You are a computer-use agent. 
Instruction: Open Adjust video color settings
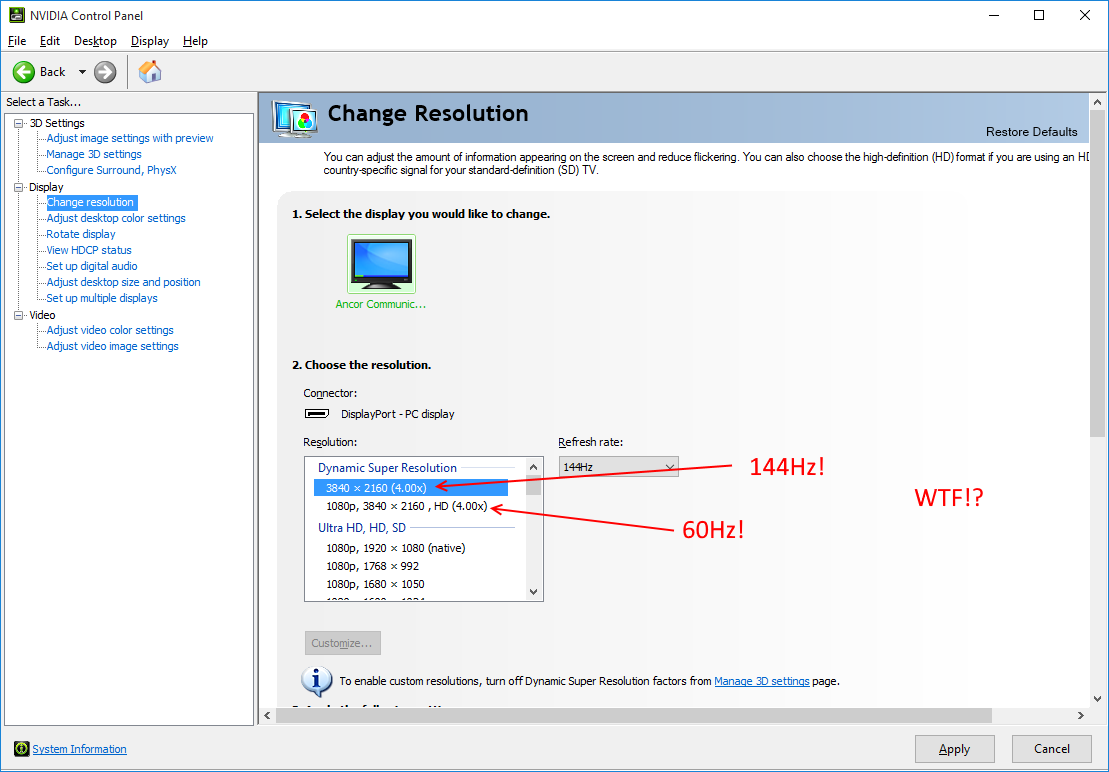[110, 330]
